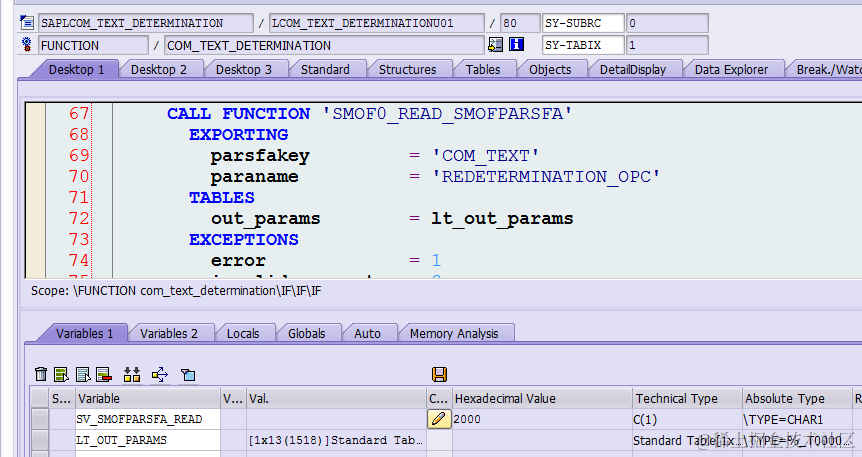
Task: Switch to the Desktop 2 tab
Action: coord(159,69)
